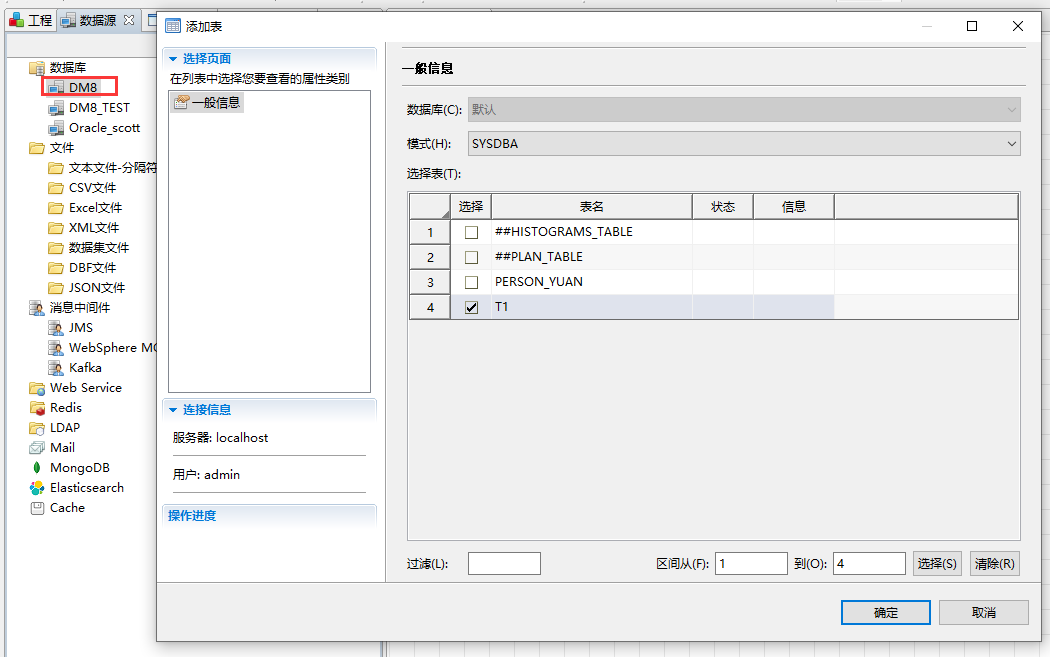Click the 状态 column header

pos(723,207)
